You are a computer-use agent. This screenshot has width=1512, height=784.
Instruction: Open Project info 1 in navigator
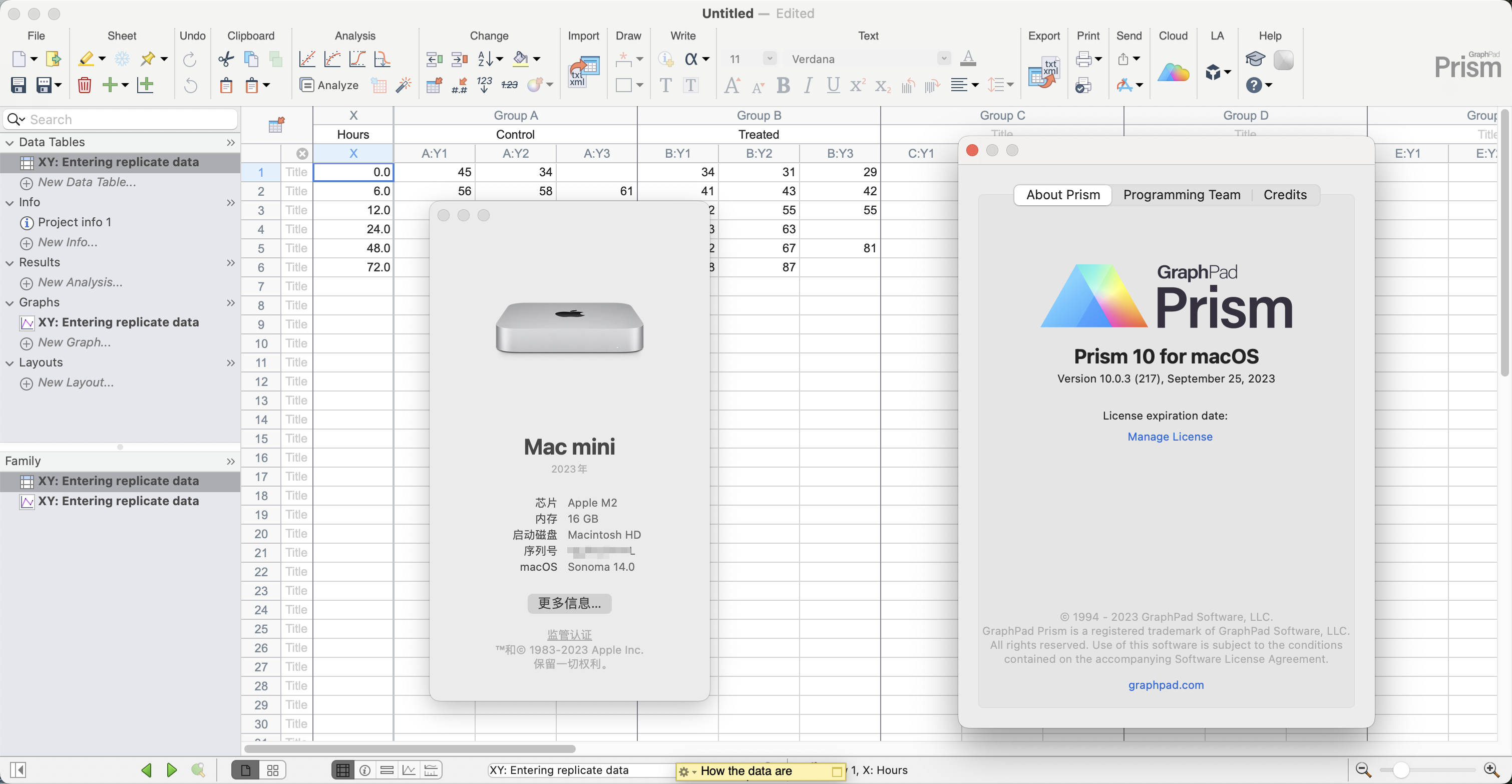pyautogui.click(x=74, y=222)
